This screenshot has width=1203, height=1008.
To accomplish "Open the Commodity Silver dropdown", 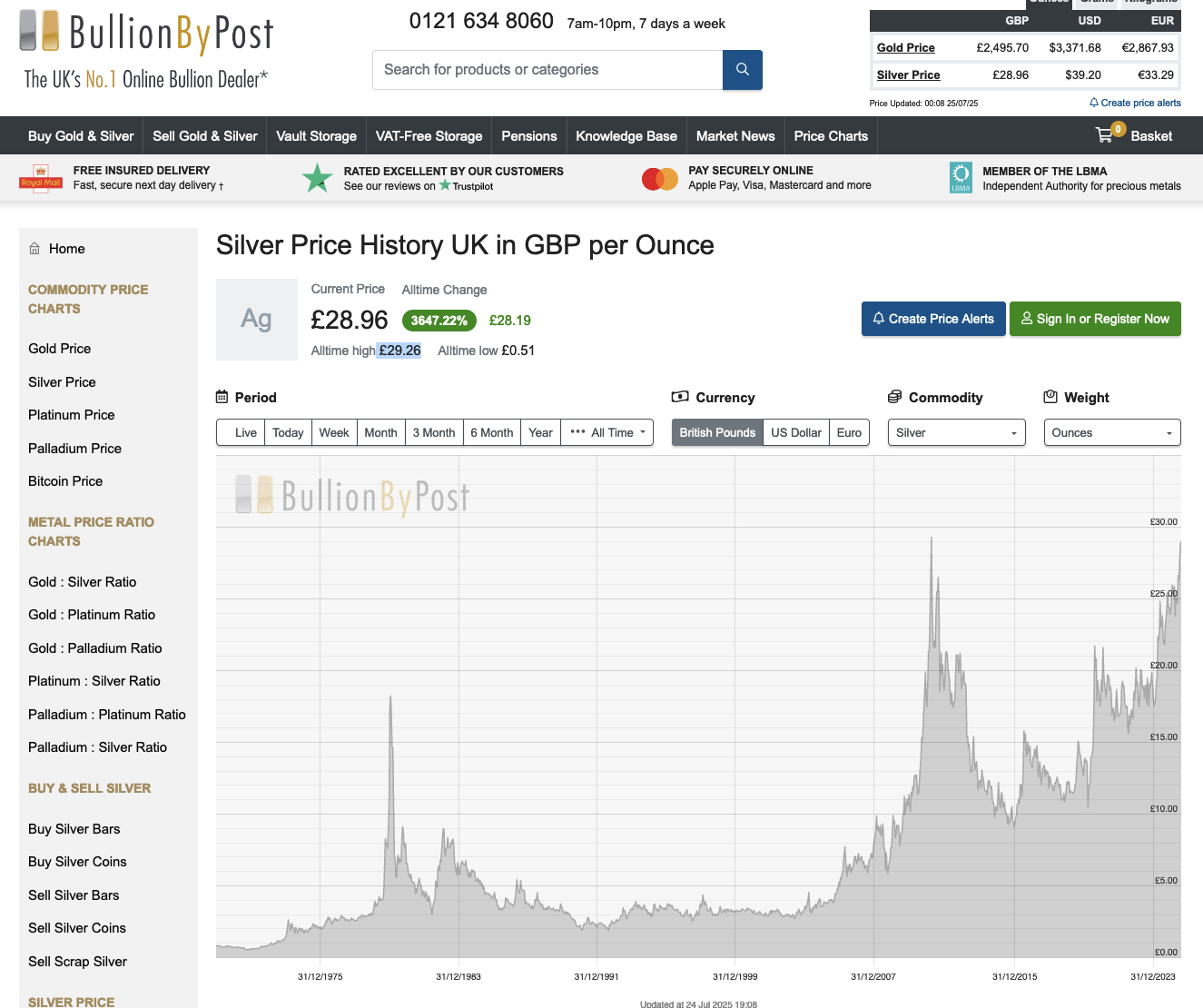I will [x=956, y=432].
